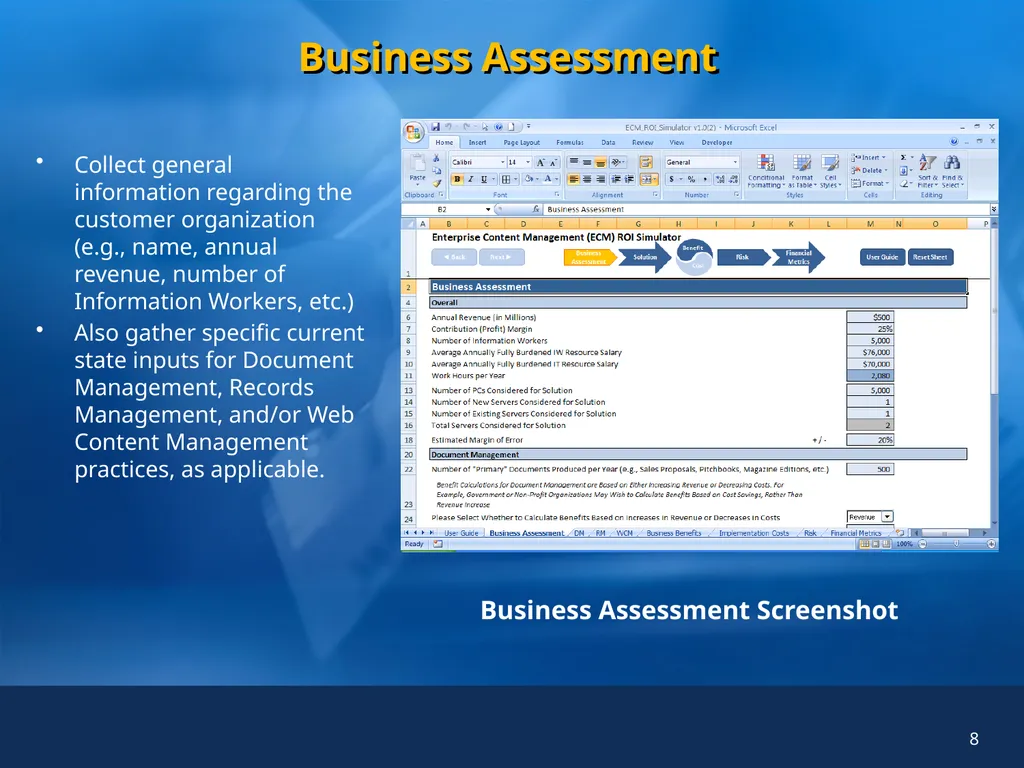Click the User Guide button on sheet
Viewport: 1024px width, 768px height.
(x=882, y=257)
